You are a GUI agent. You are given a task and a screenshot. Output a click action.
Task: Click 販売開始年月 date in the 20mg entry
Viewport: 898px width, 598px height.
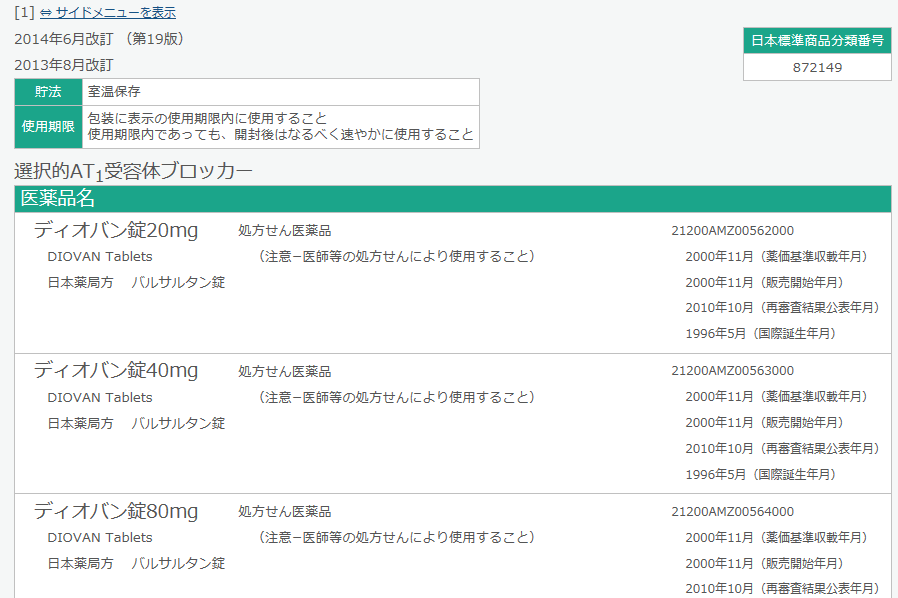pos(766,282)
